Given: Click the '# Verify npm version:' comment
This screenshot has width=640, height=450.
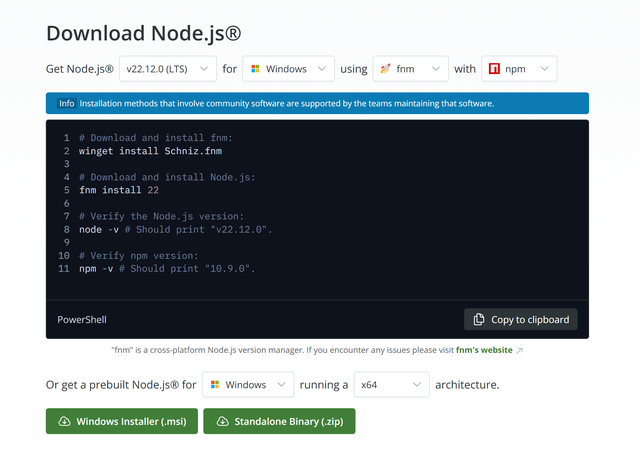Looking at the screenshot, I should (138, 256).
